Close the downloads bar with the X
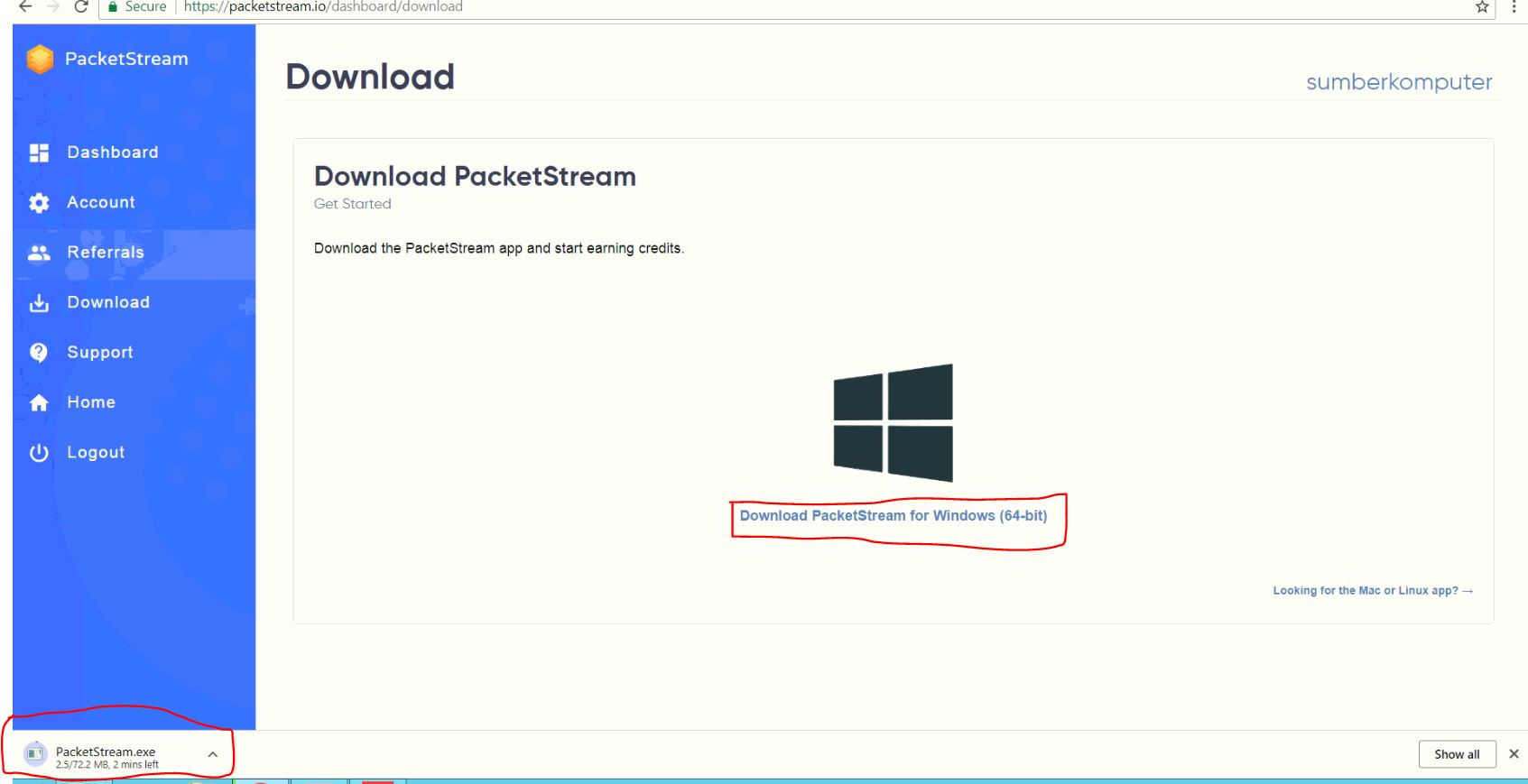1528x784 pixels. click(1514, 754)
